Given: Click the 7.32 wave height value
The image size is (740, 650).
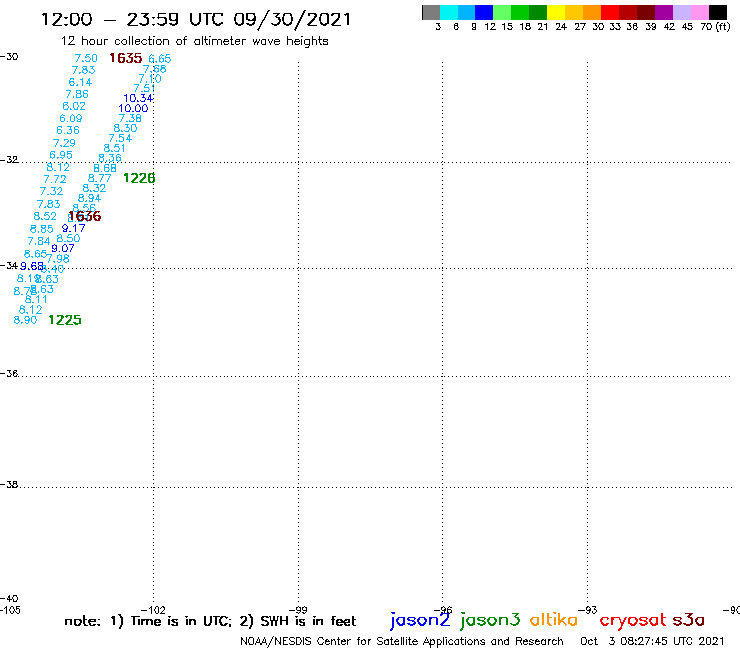Looking at the screenshot, I should pos(51,191).
